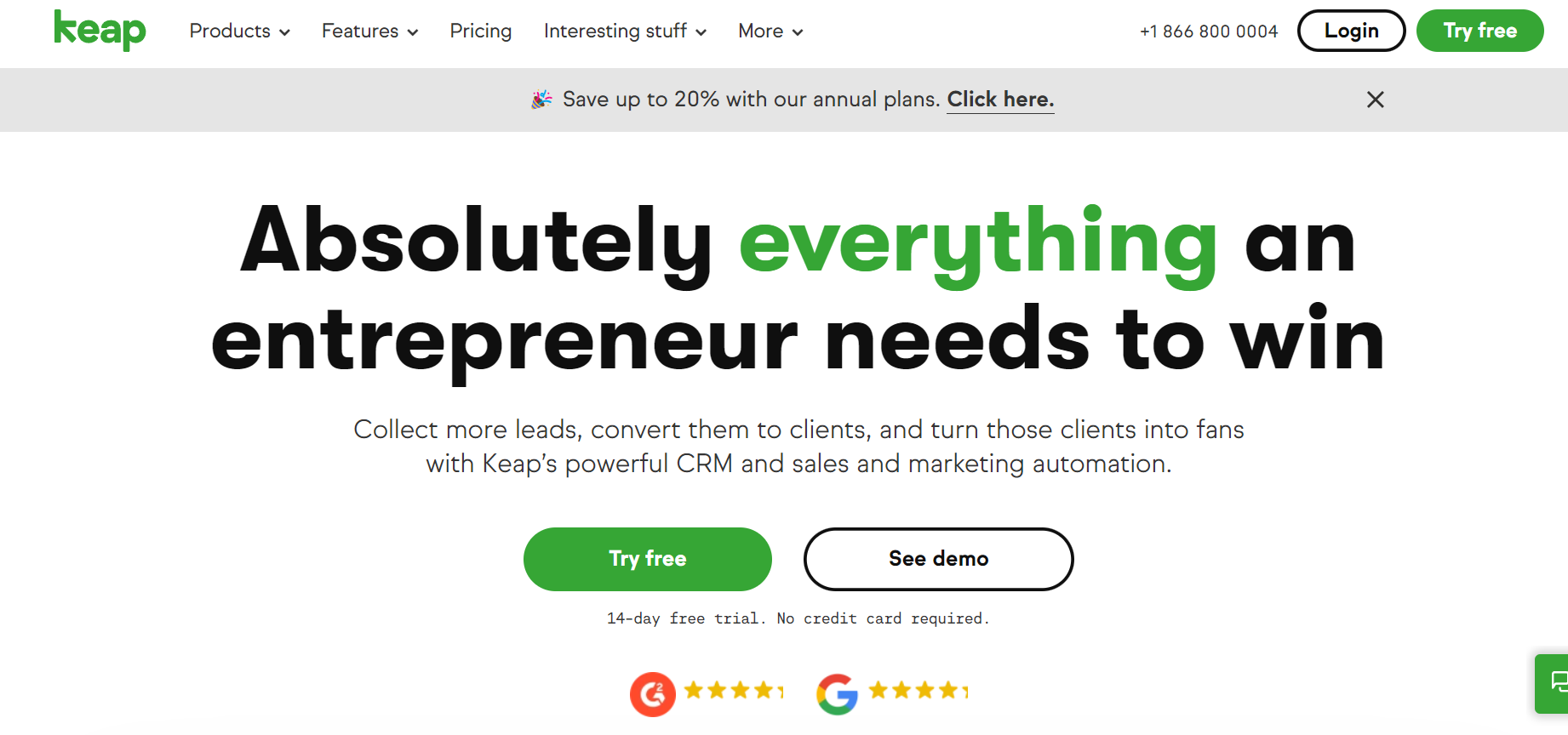Open the Interesting stuff dropdown

coord(625,31)
